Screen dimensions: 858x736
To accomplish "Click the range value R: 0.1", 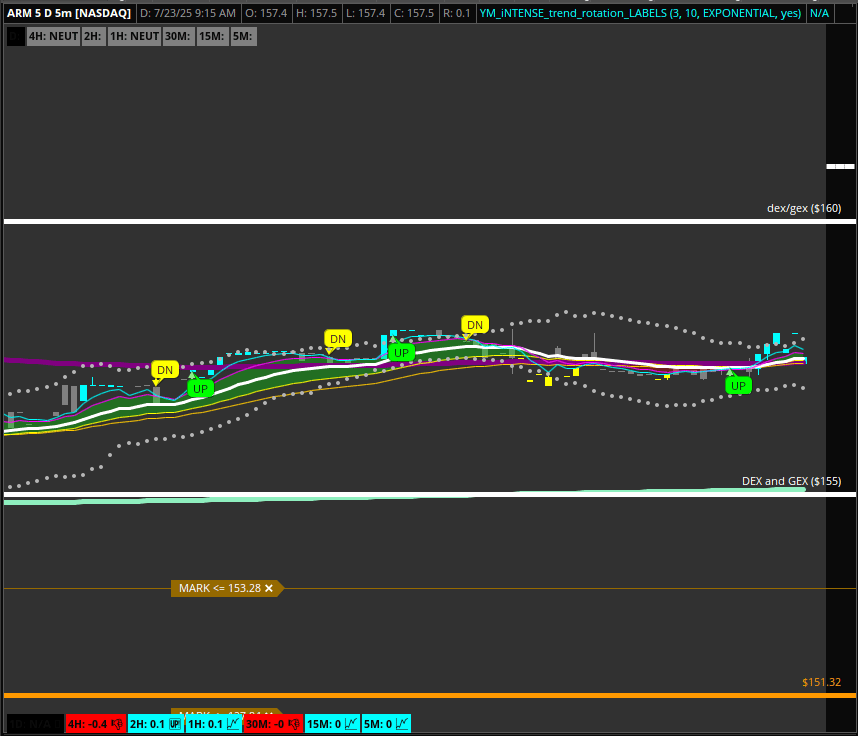I will click(x=457, y=13).
